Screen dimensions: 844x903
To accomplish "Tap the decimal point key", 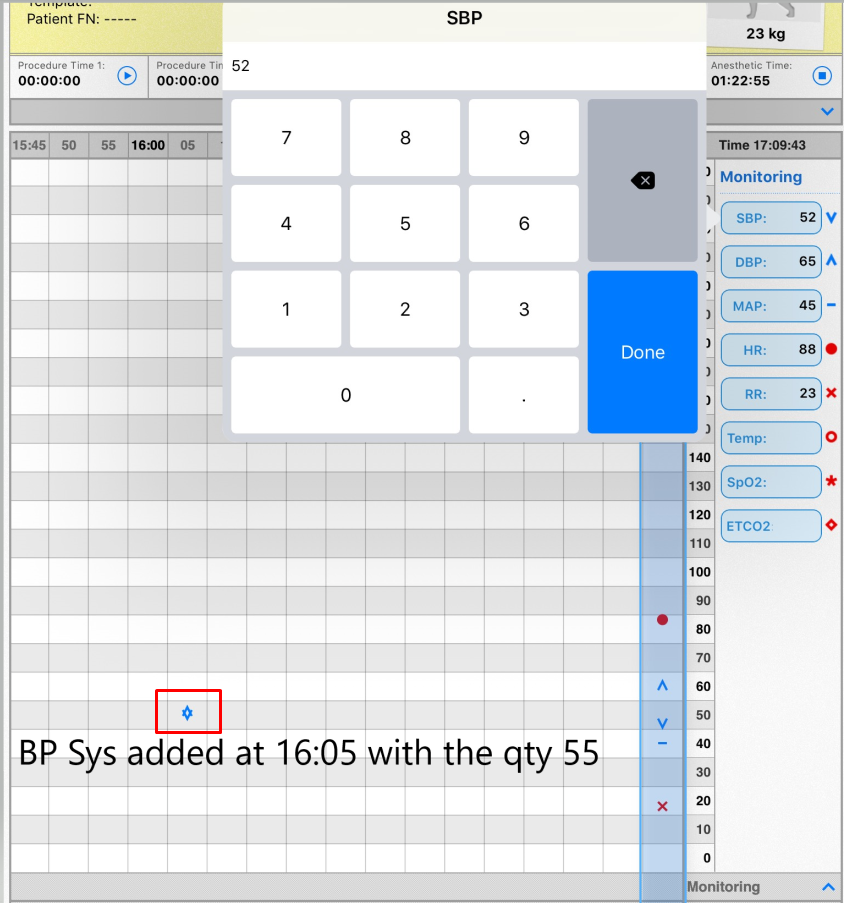I will 523,395.
